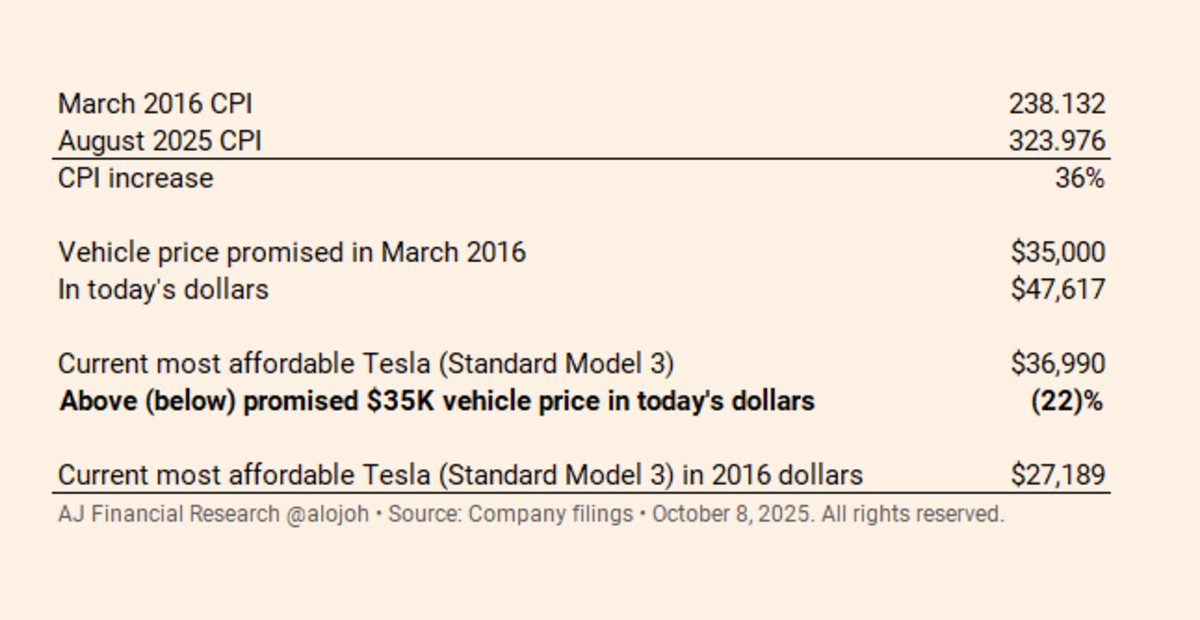Select the $36,990 Standard Model 3 price
Viewport: 1200px width, 620px height.
point(1058,363)
